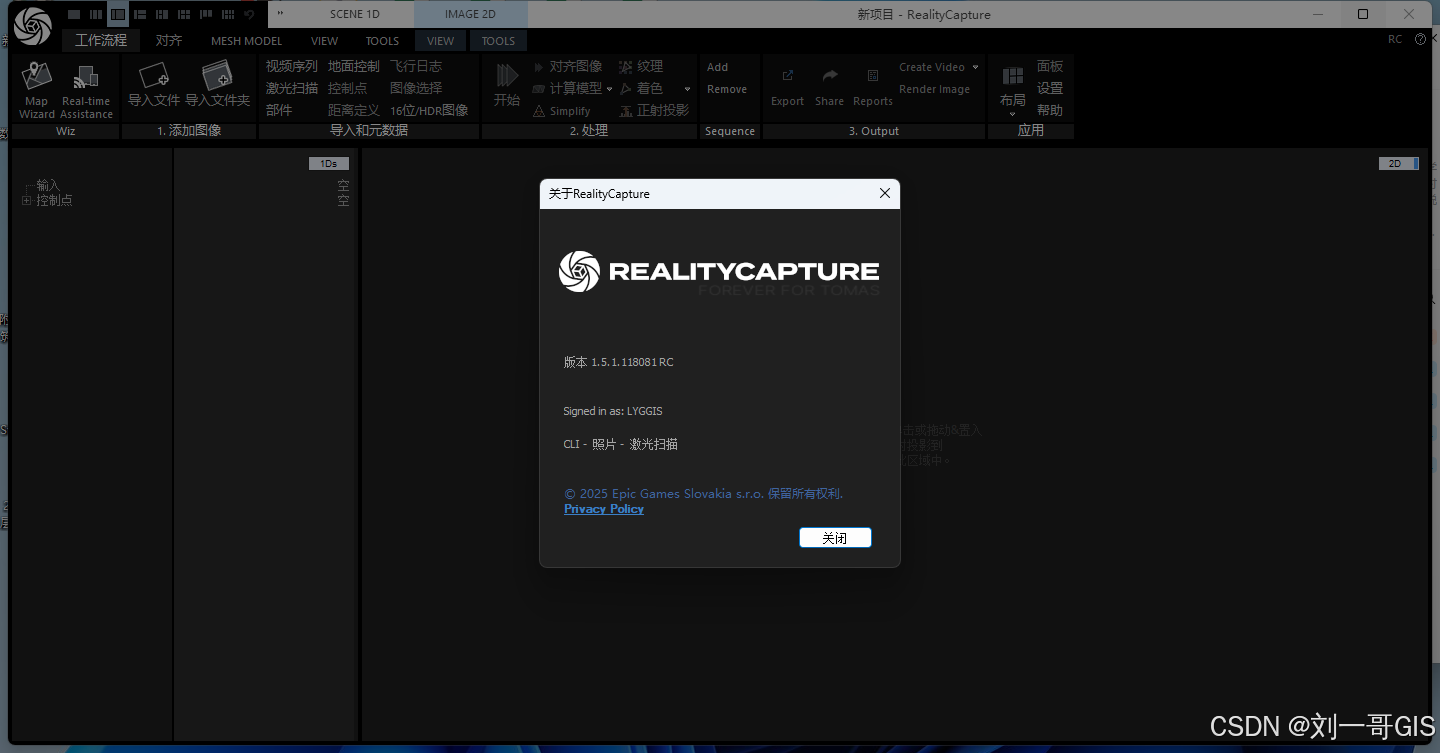Open the 布局 layout menu
The height and width of the screenshot is (753, 1440).
click(1012, 90)
